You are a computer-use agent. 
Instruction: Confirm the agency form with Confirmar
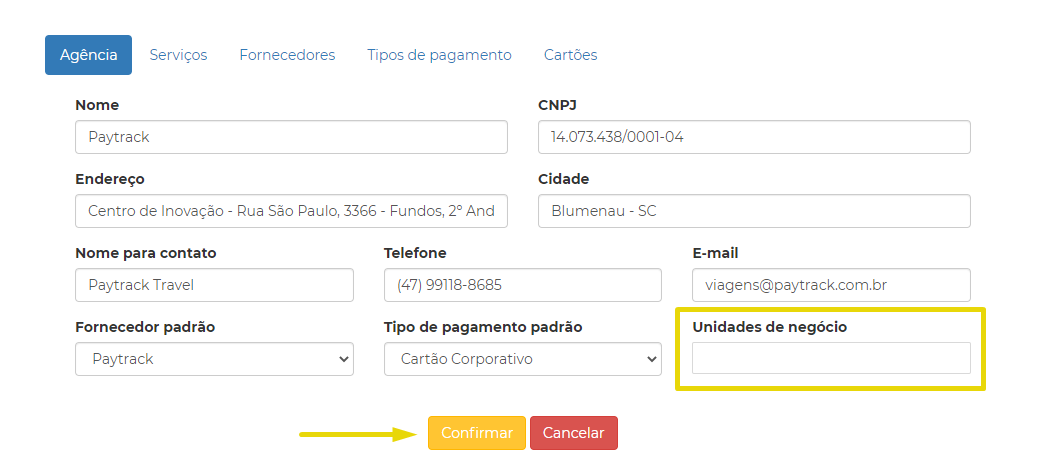(477, 433)
